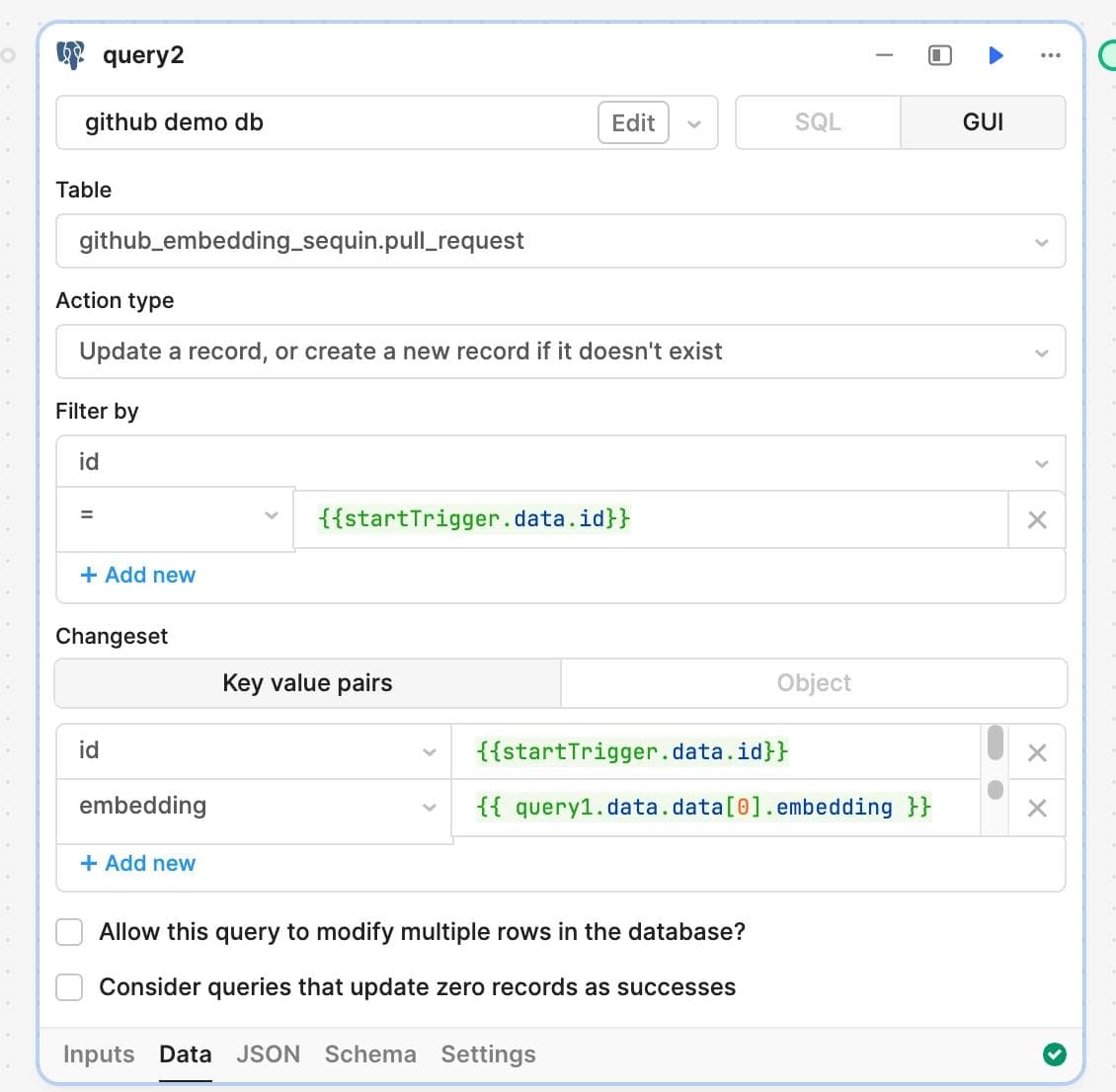Remove the id filter condition
Viewport: 1116px width, 1092px height.
1037,520
